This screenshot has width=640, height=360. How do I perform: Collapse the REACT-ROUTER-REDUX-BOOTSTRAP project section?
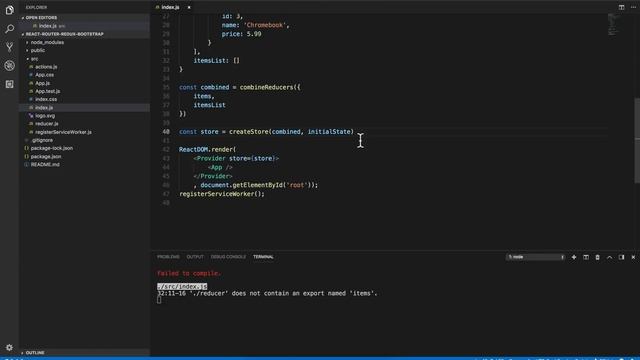click(64, 34)
